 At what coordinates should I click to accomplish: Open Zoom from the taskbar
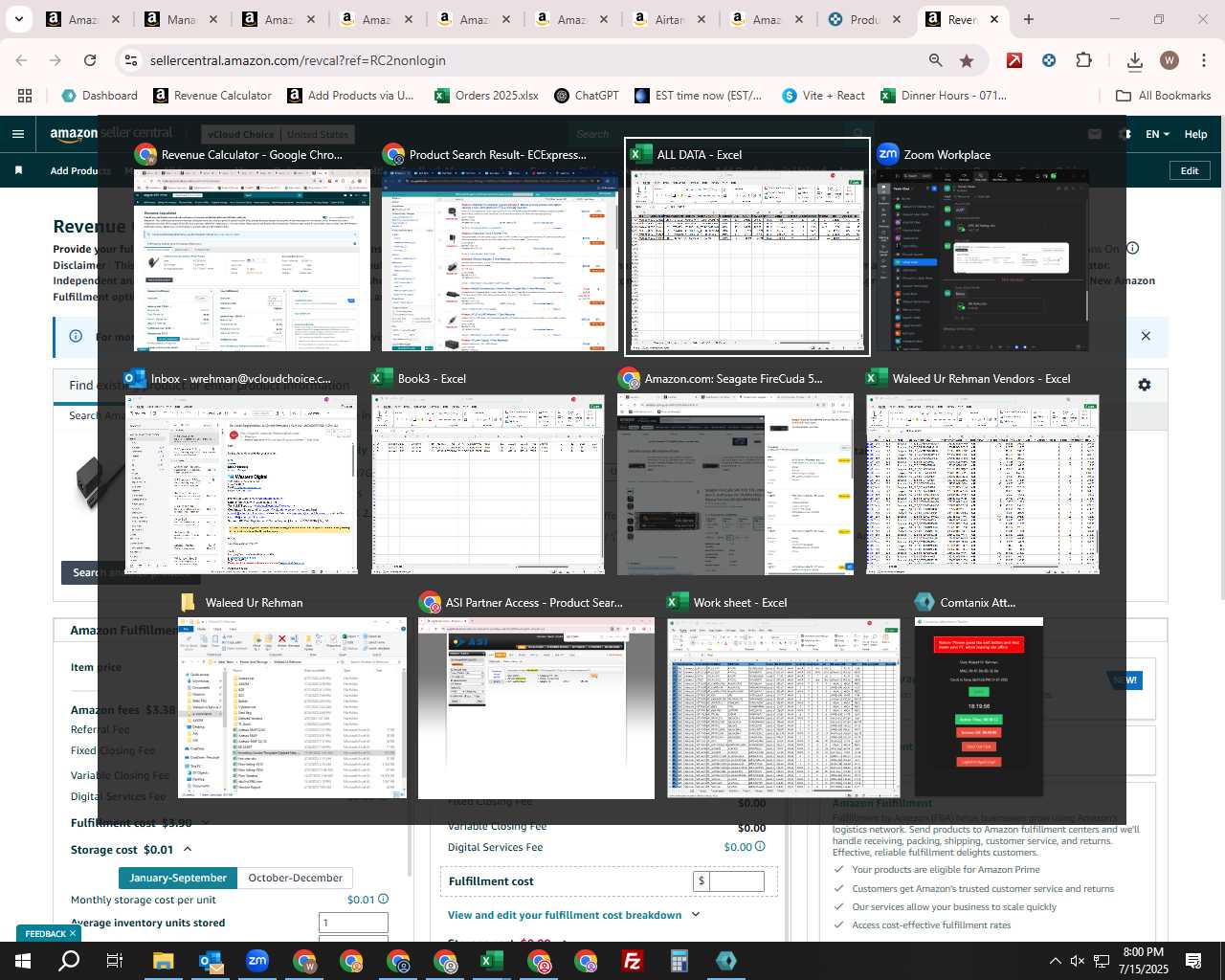257,961
